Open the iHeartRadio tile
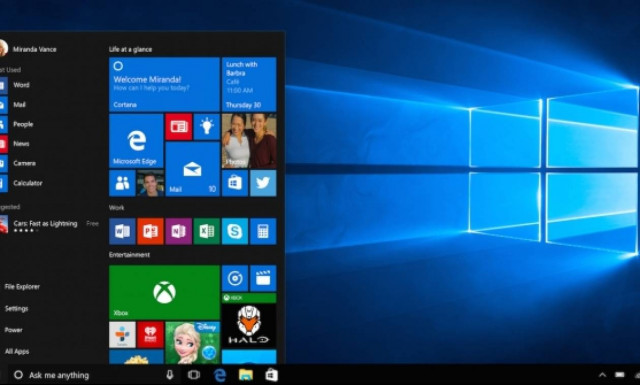640x385 pixels. [151, 335]
